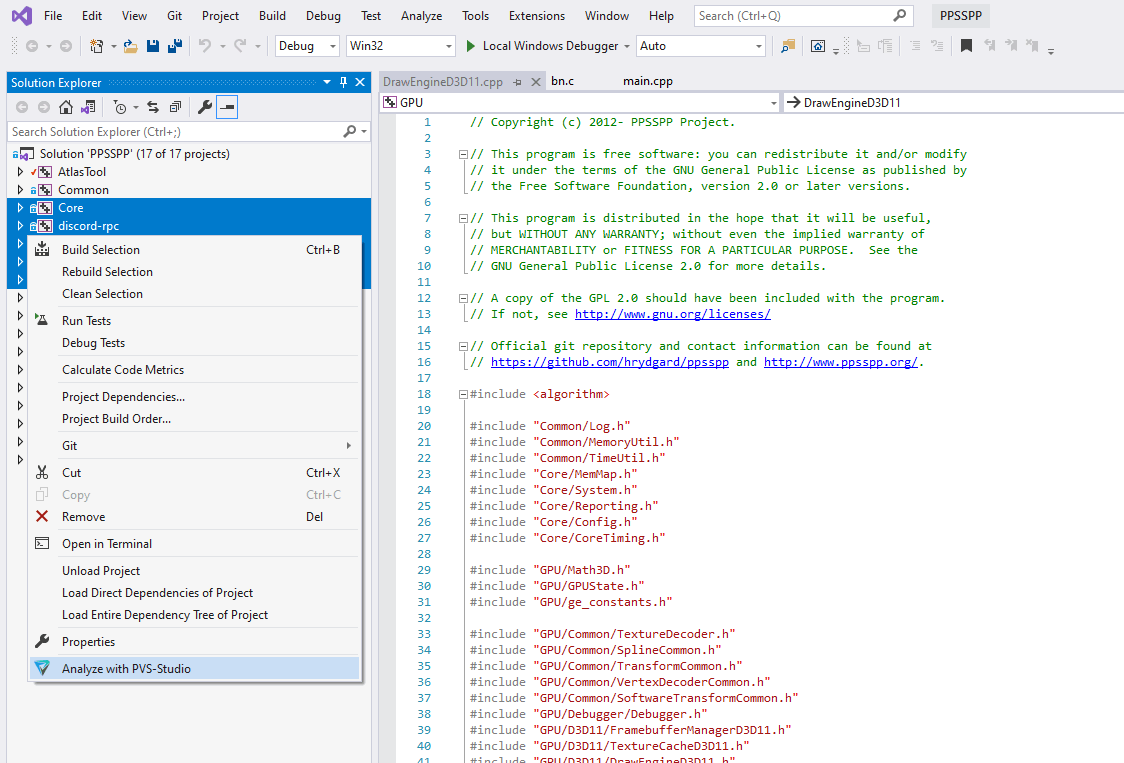Click the Visual Studio logo icon
Image resolution: width=1124 pixels, height=763 pixels.
22,15
